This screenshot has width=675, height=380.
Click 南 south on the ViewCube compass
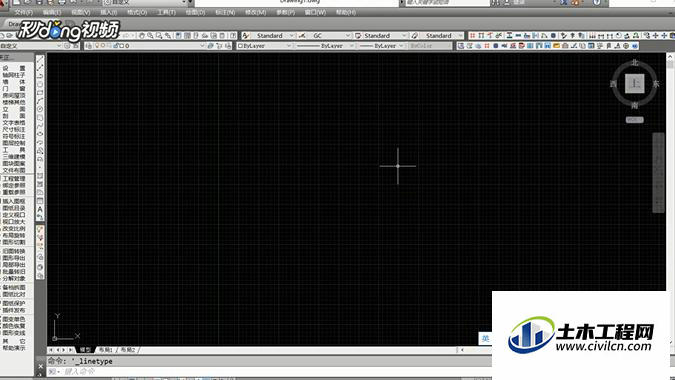pos(635,105)
